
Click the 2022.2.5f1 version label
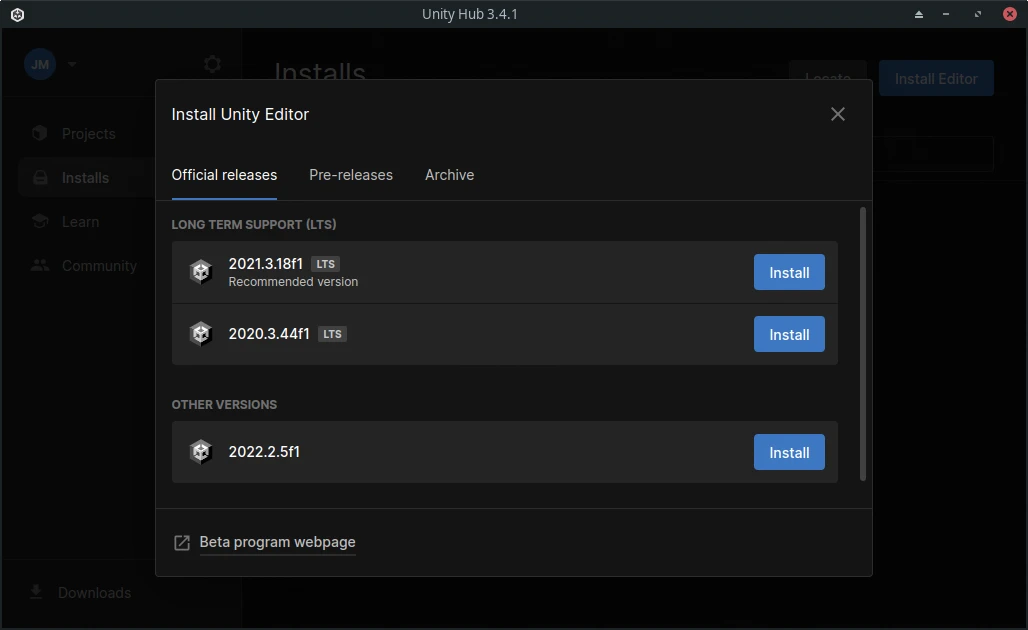264,452
